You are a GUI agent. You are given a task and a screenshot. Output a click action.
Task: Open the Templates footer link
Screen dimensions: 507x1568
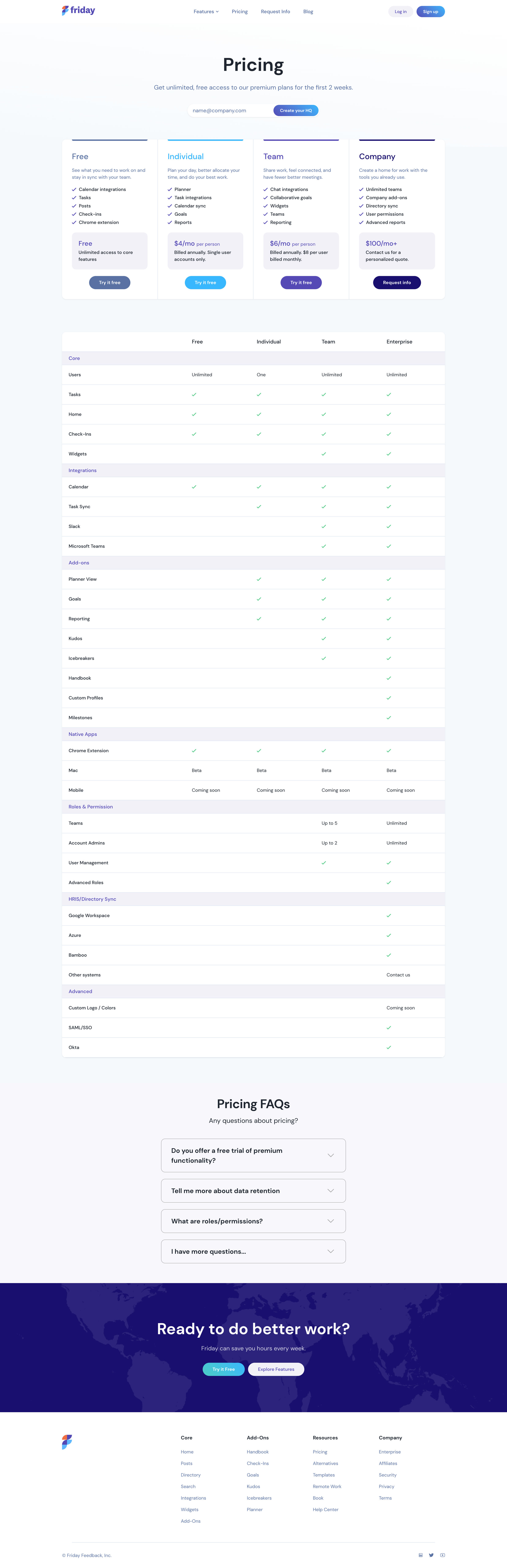click(x=324, y=1475)
